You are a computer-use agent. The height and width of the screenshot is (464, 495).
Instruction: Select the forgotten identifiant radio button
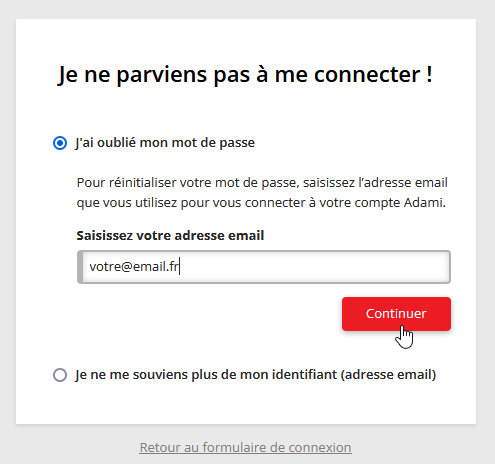click(x=60, y=375)
